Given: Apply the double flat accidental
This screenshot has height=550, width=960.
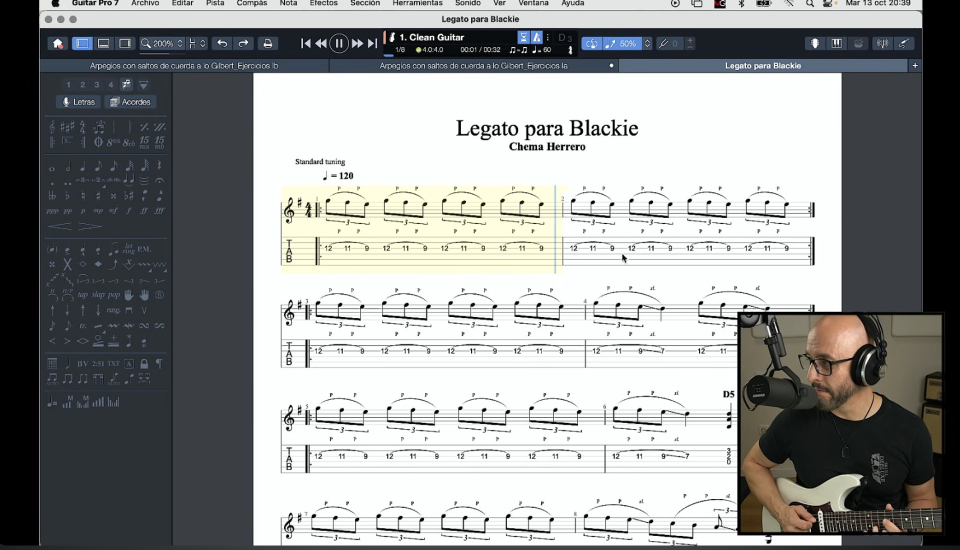Looking at the screenshot, I should pos(52,196).
